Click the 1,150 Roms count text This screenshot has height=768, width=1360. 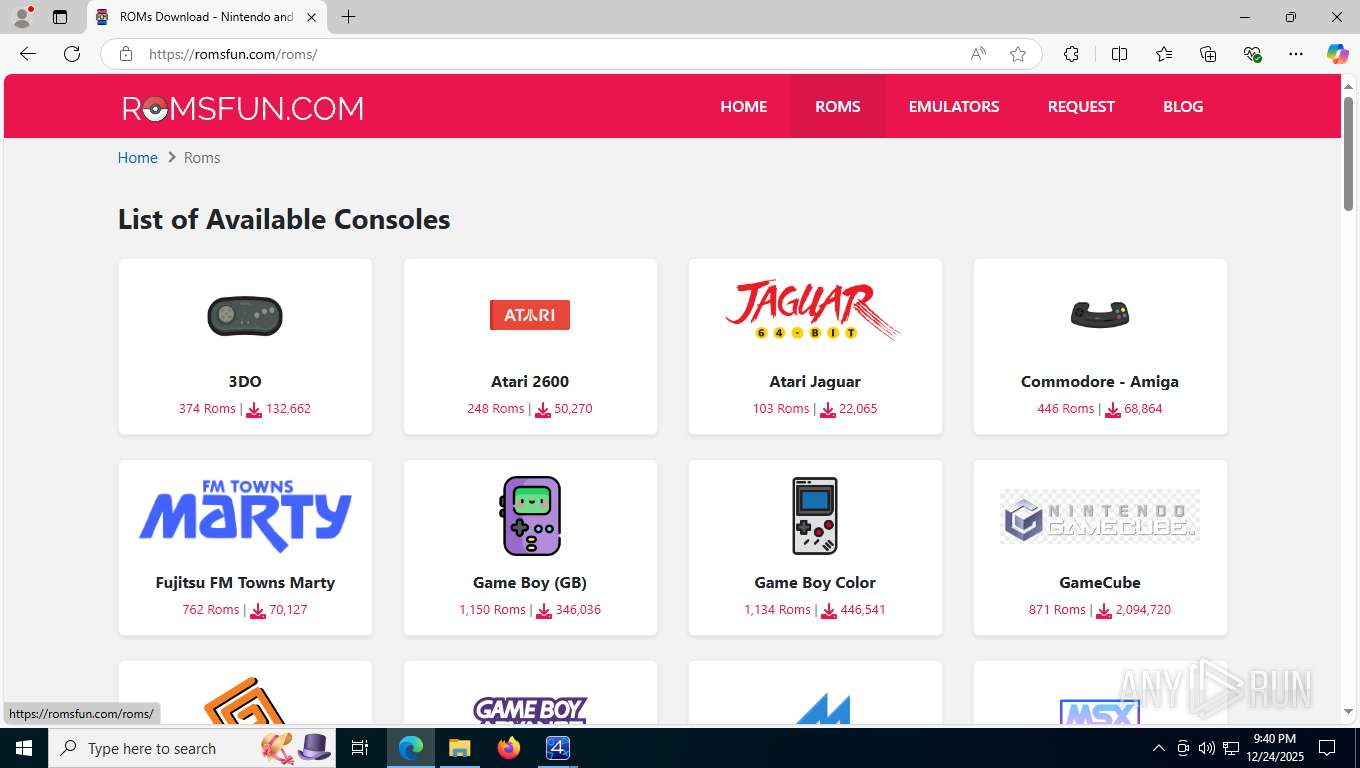492,609
